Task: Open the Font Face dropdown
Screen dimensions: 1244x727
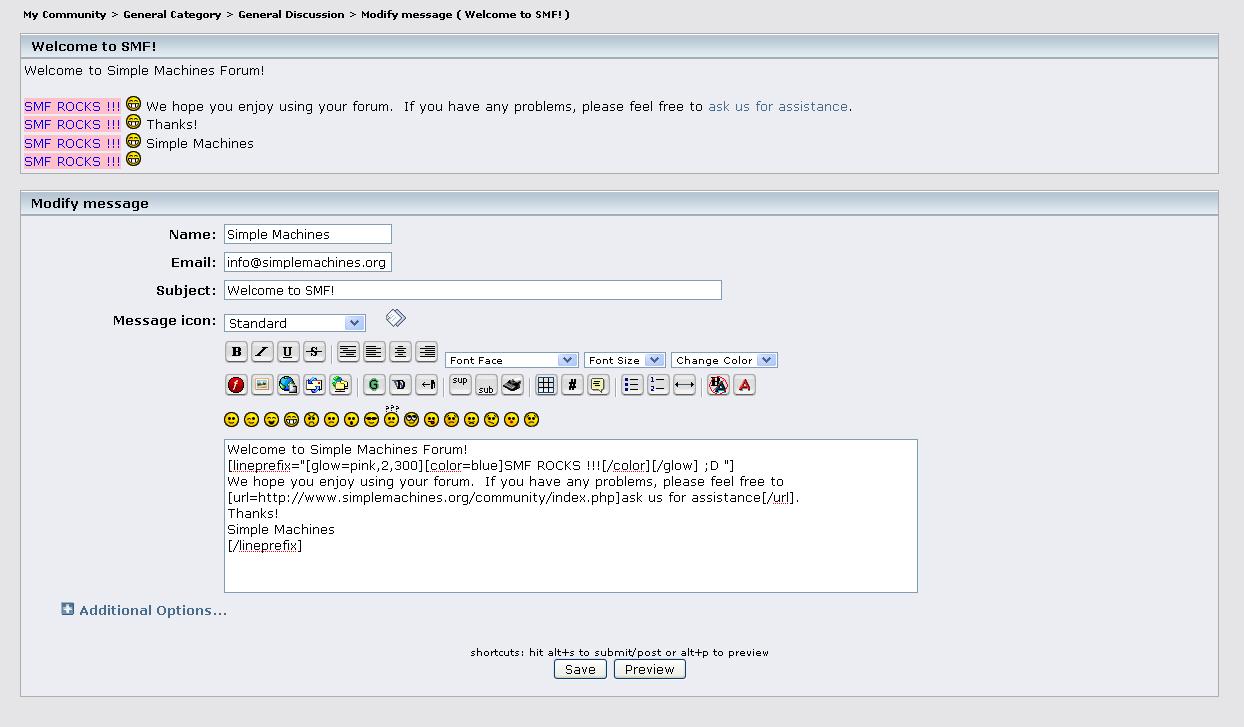Action: coord(512,360)
